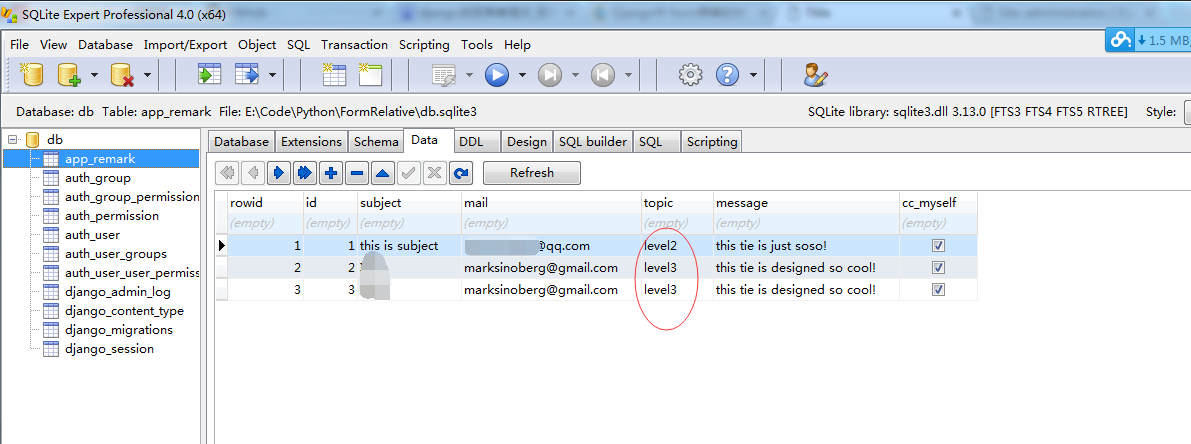Toggle cc_myself checkbox for the level2 row
This screenshot has height=444, width=1191.
(938, 246)
